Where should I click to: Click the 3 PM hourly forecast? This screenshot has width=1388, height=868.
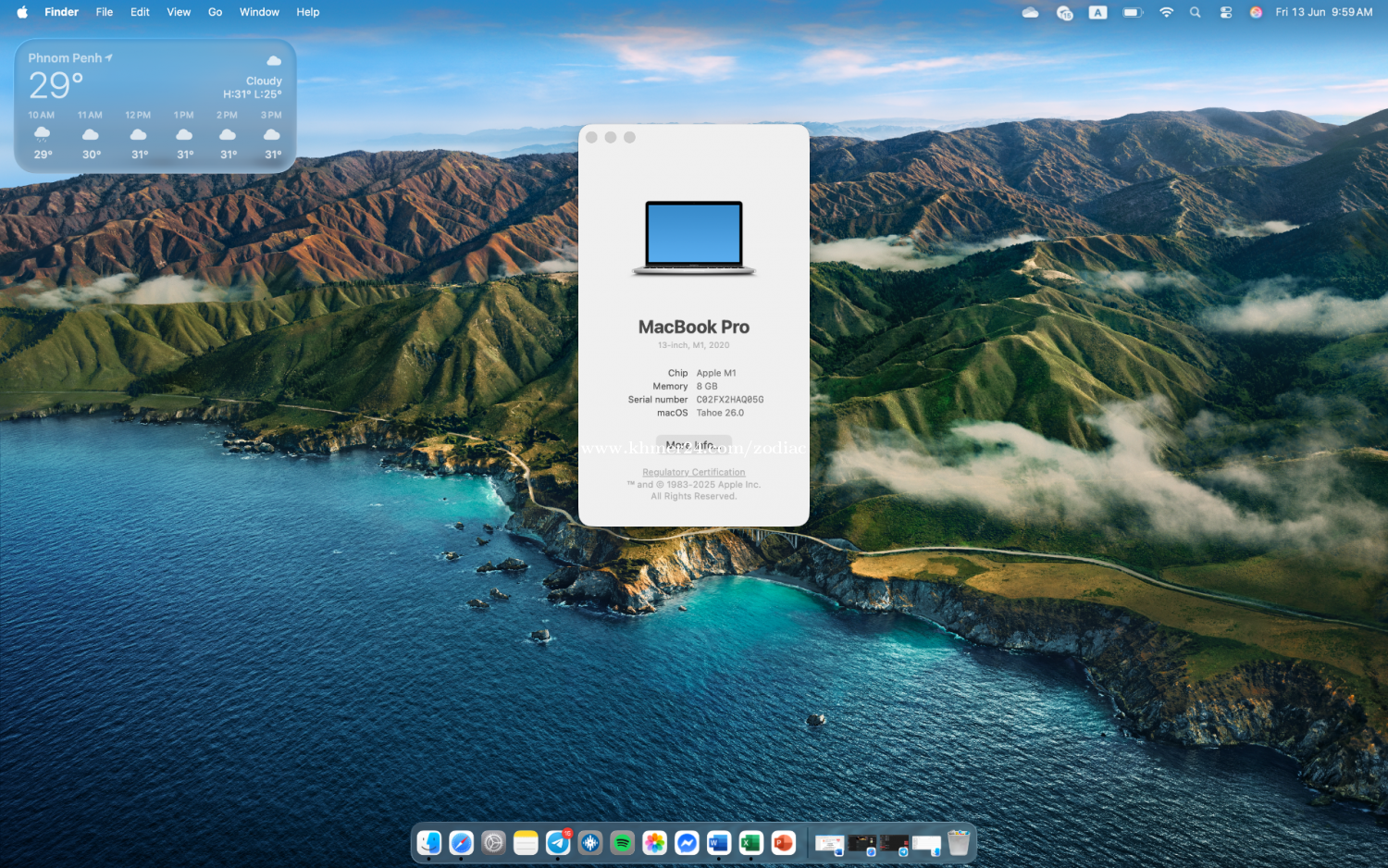pos(271,135)
